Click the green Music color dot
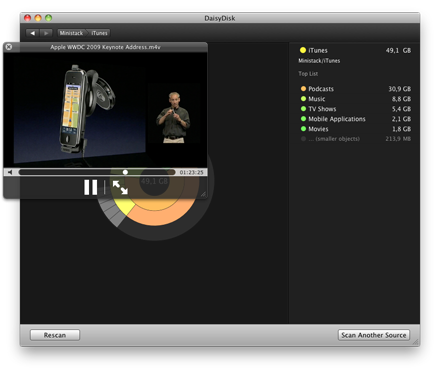 pos(303,99)
